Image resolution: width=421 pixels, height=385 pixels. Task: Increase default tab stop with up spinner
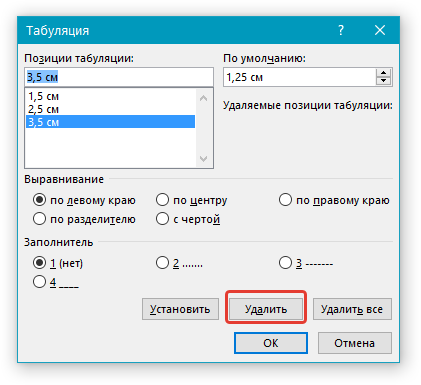383,73
